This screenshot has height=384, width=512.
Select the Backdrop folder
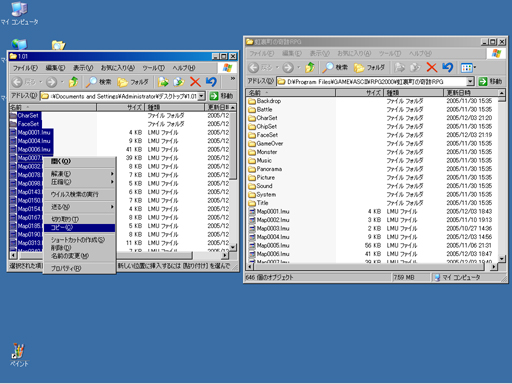click(x=264, y=101)
